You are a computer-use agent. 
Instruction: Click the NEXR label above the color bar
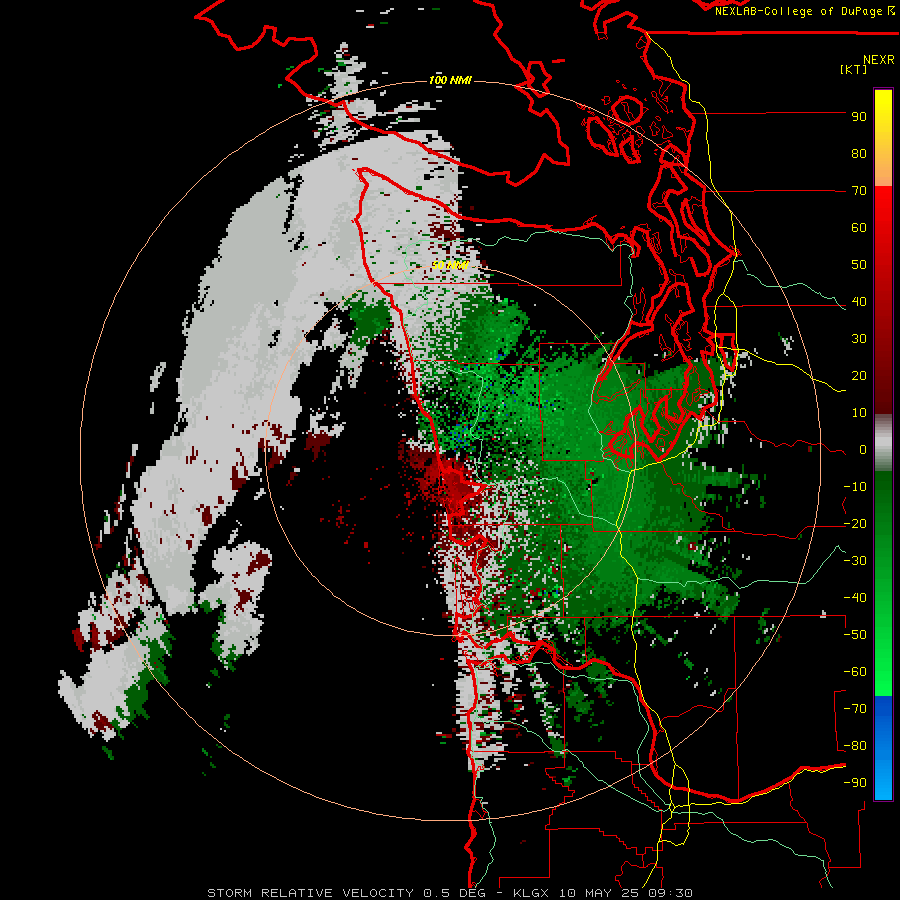tap(879, 60)
